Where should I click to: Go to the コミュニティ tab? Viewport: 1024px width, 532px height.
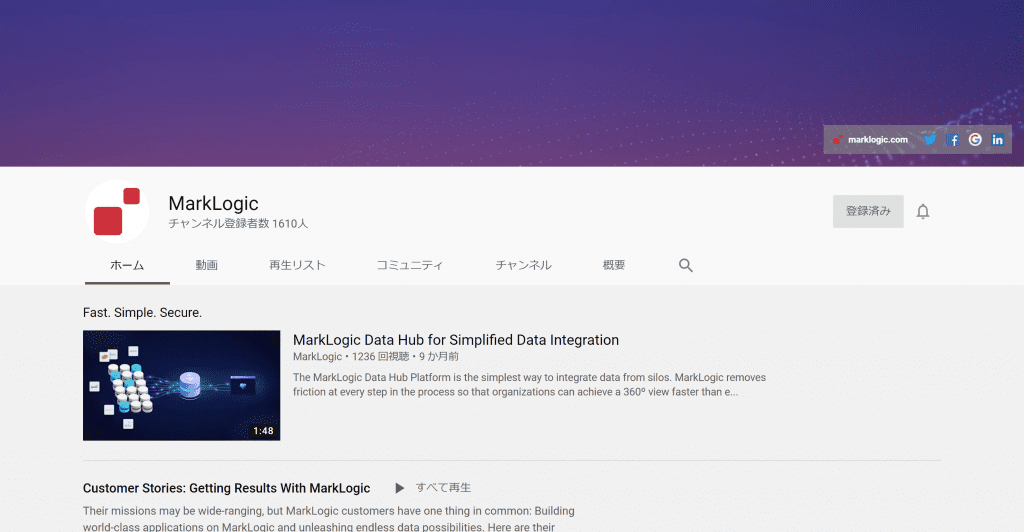point(409,265)
